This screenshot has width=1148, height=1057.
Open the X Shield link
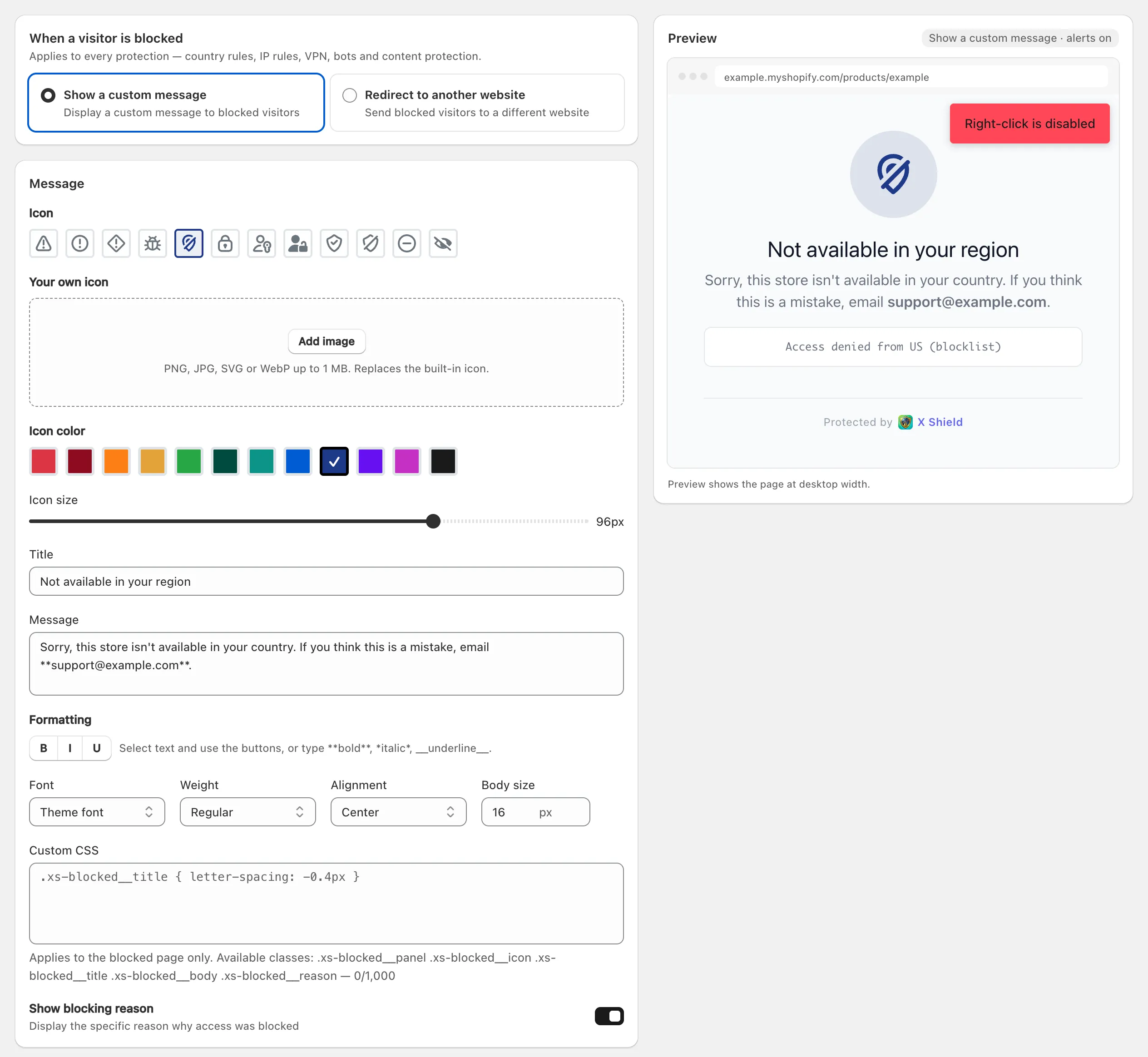pos(940,422)
